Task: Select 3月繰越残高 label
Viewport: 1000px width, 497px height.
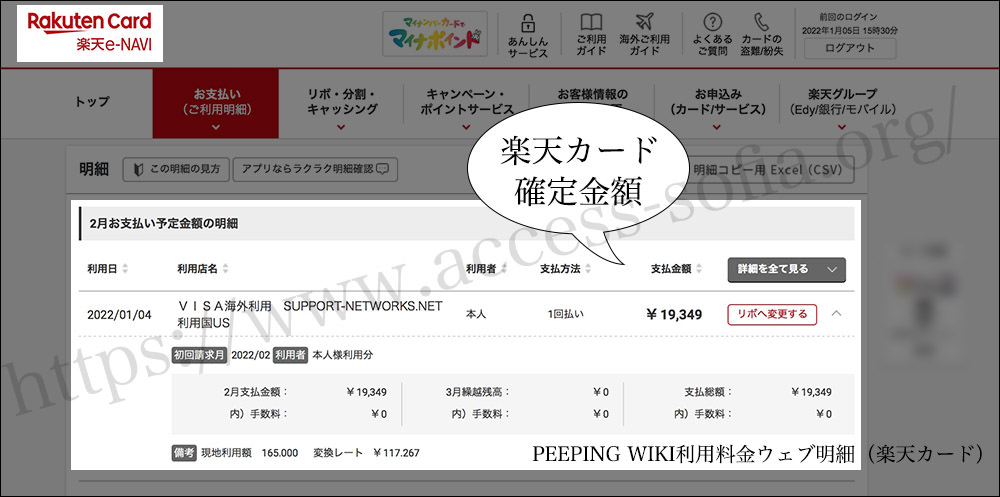Action: 478,392
